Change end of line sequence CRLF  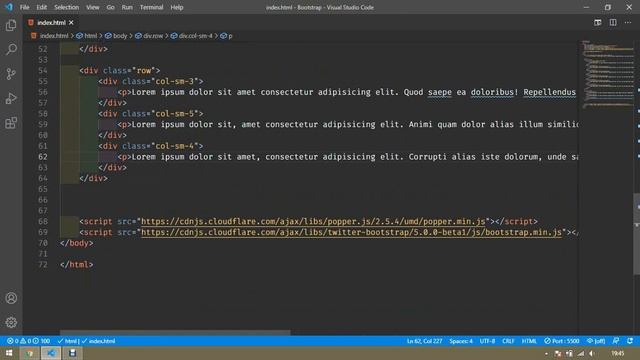point(508,341)
